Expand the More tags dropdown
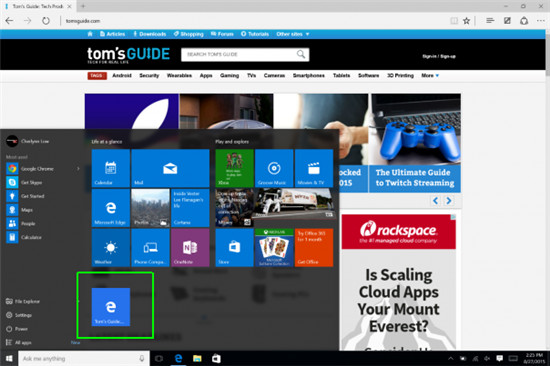Image resolution: width=550 pixels, height=366 pixels. (x=430, y=75)
